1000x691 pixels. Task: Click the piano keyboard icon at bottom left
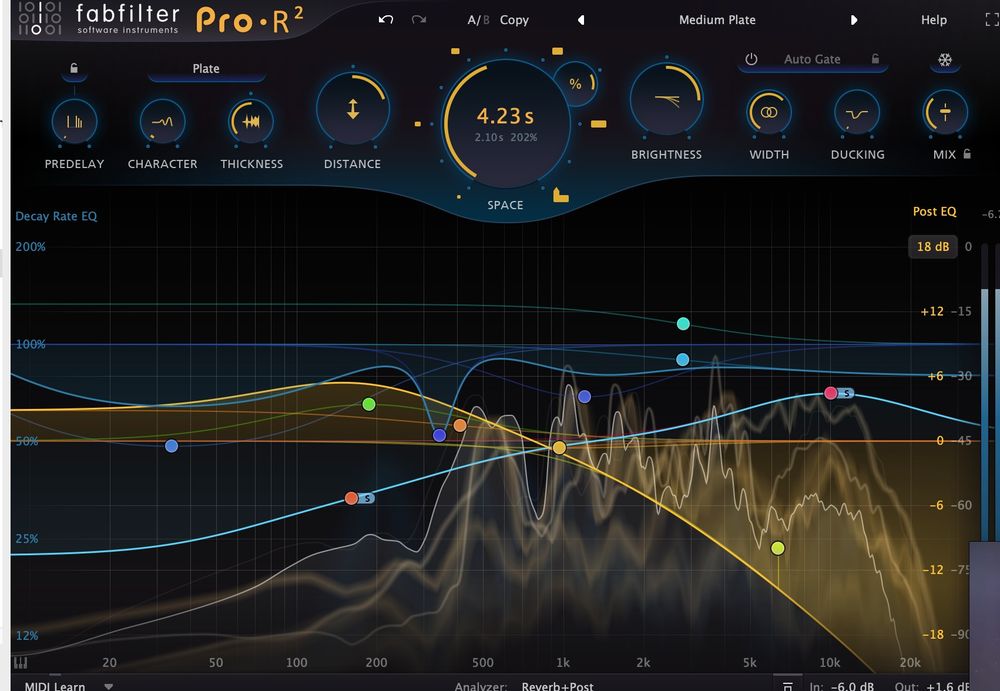tap(20, 663)
